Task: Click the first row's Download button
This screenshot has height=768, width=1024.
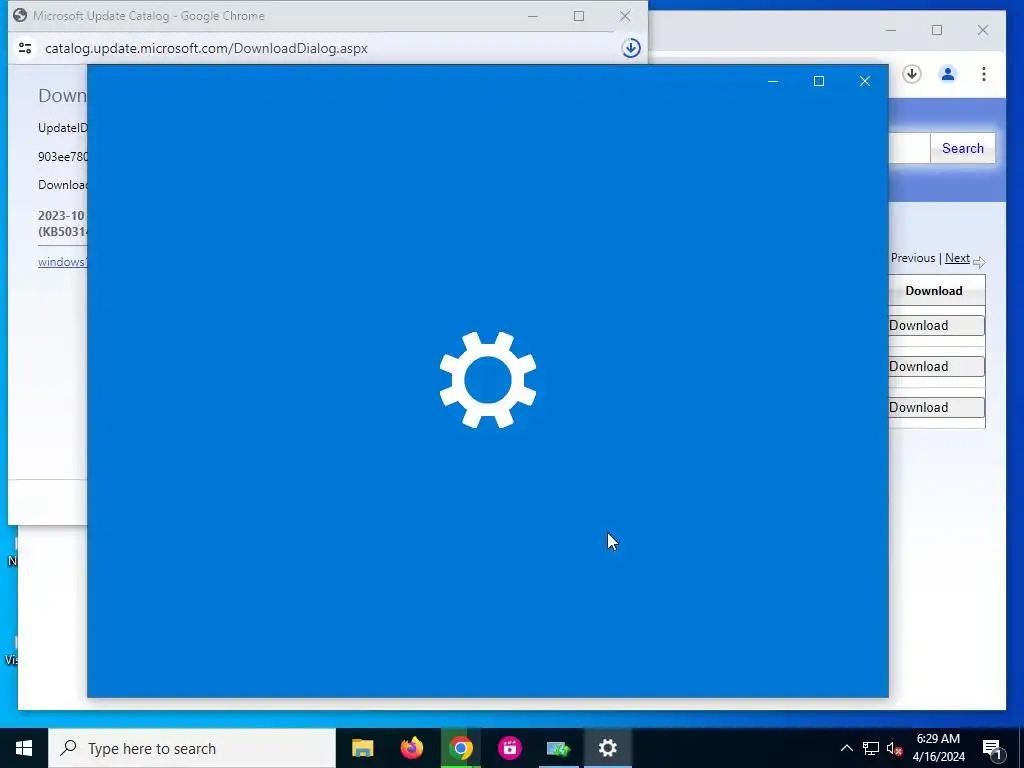Action: tap(936, 325)
